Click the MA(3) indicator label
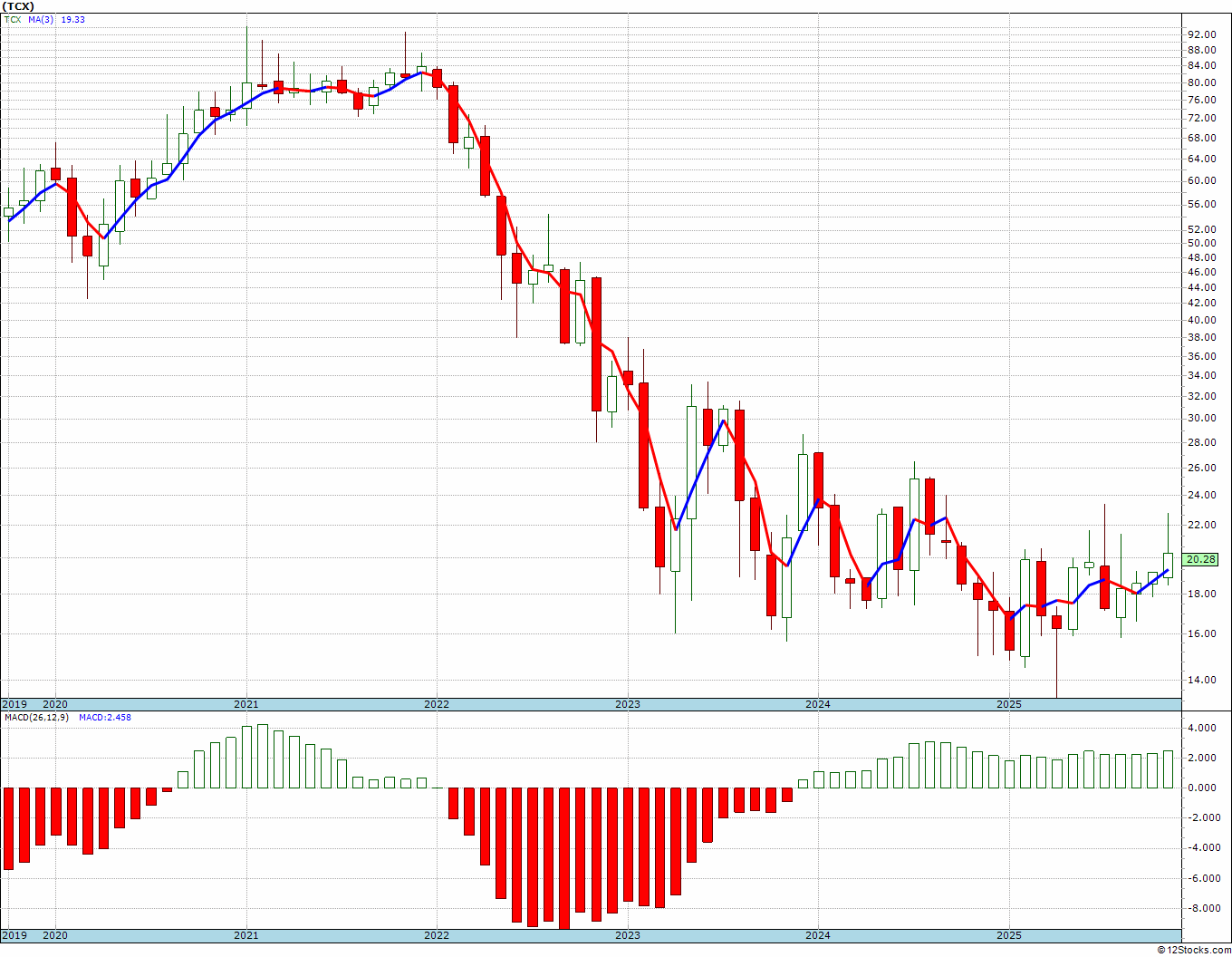 coord(42,19)
